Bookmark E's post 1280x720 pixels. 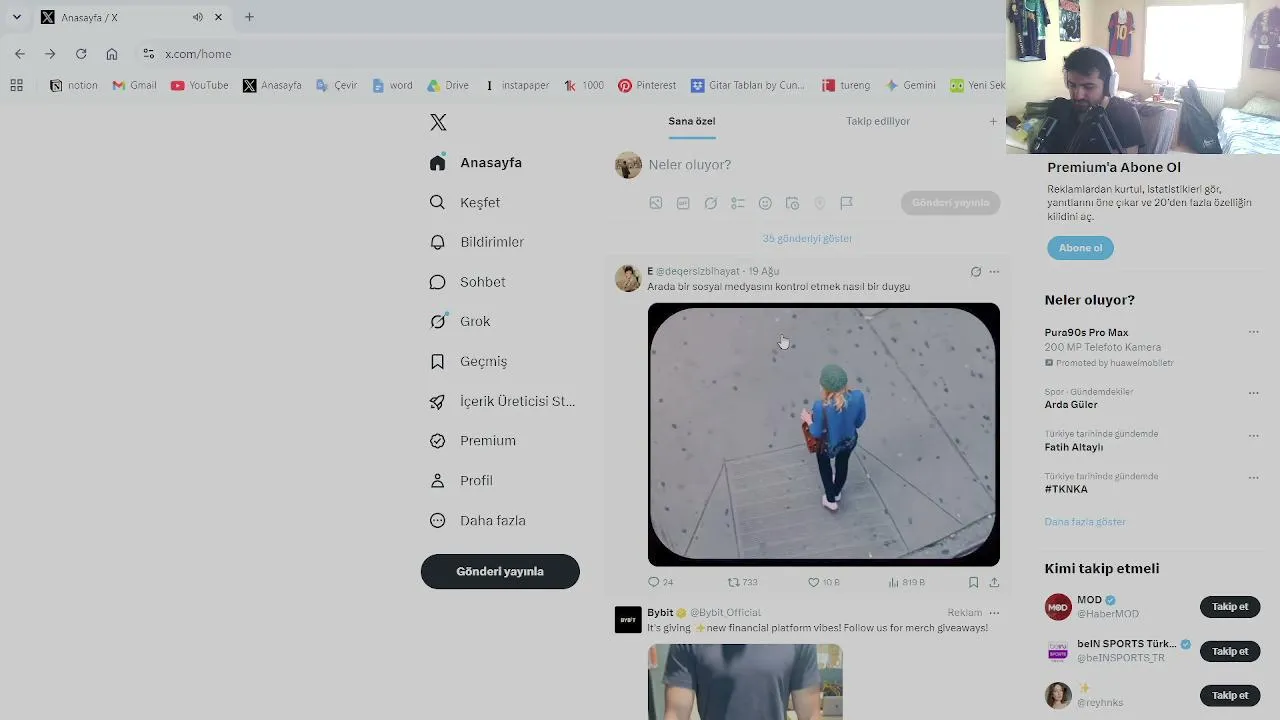(973, 582)
